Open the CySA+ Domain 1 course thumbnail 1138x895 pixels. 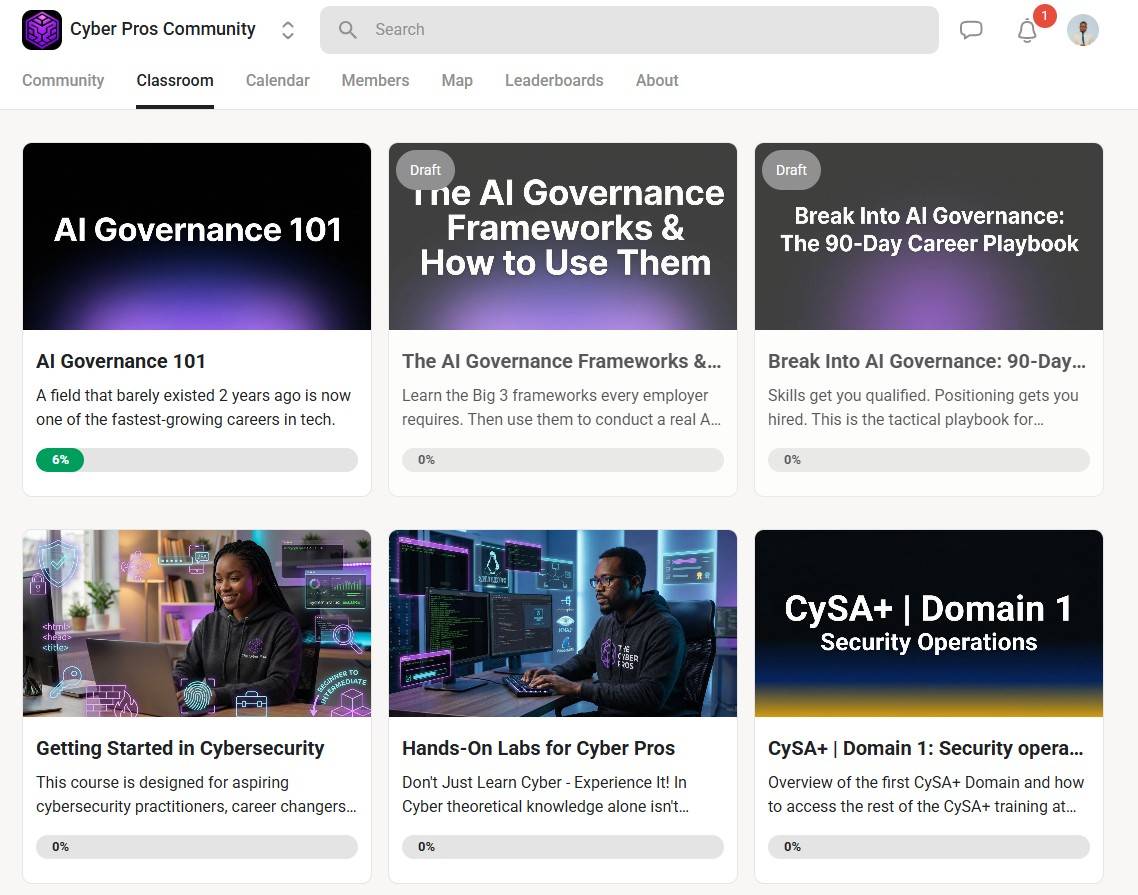click(929, 623)
